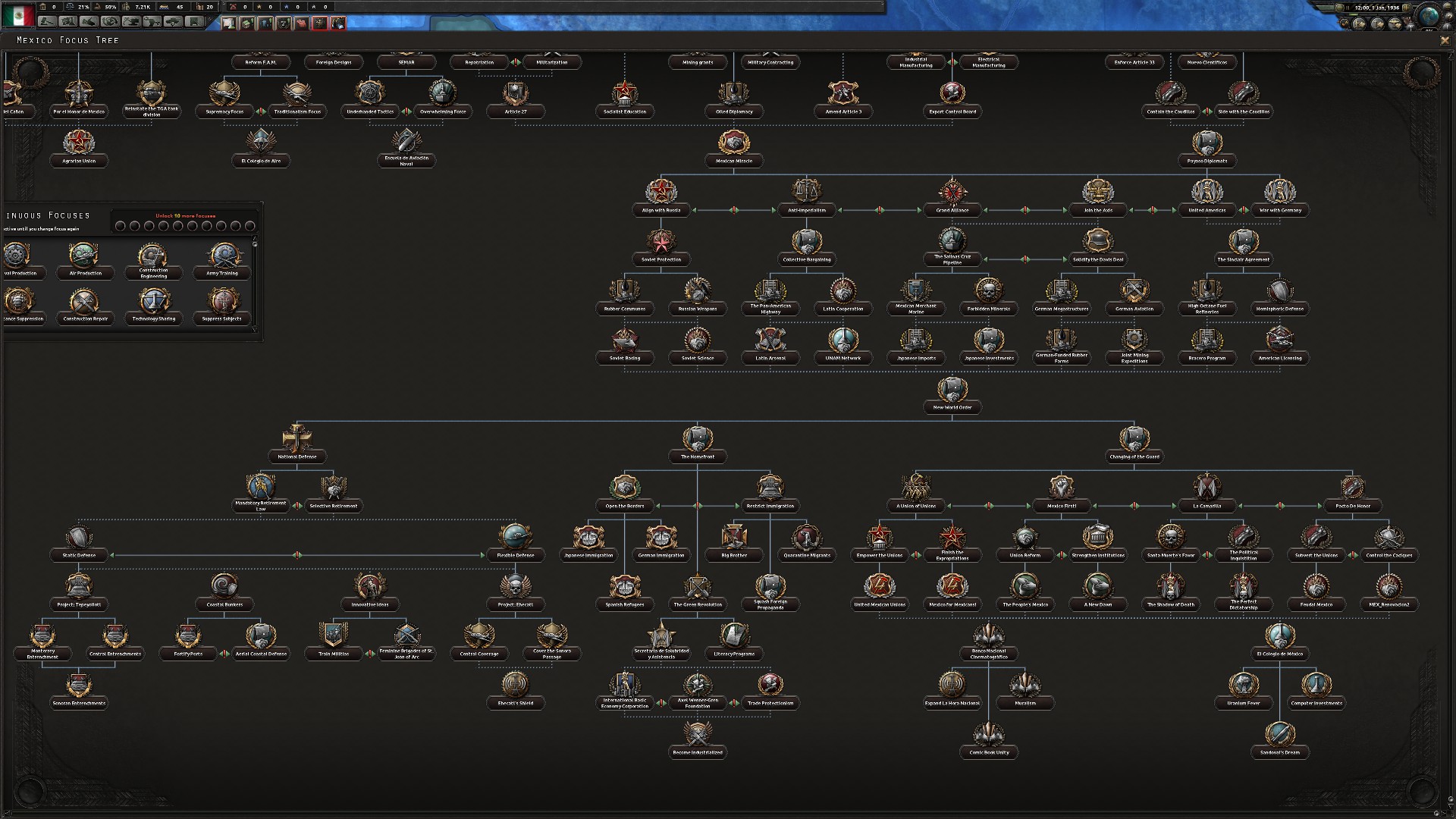
Task: Click the Collective Bargaining focus label
Action: pos(807,259)
